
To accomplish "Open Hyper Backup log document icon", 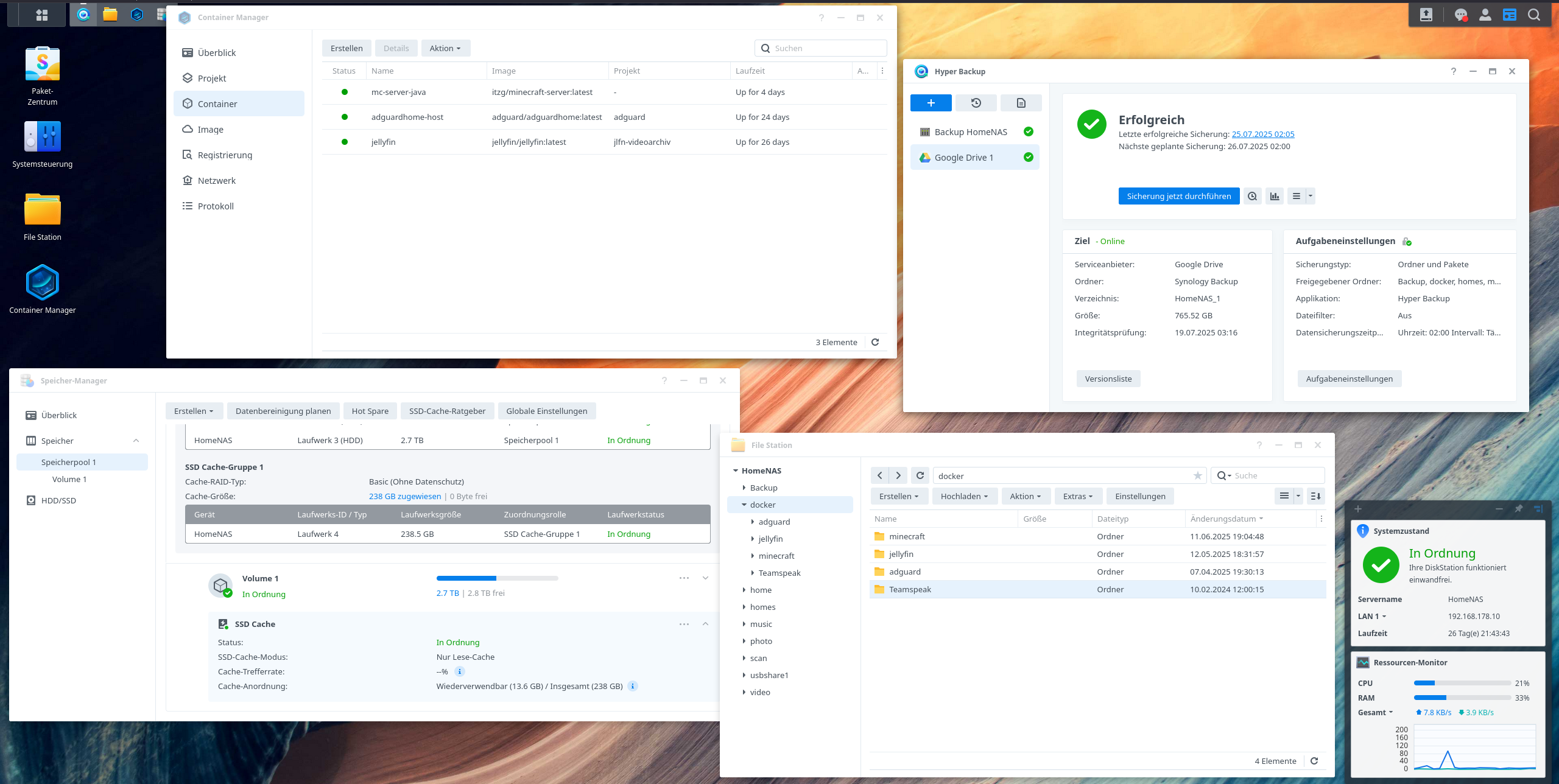I will tap(1021, 103).
